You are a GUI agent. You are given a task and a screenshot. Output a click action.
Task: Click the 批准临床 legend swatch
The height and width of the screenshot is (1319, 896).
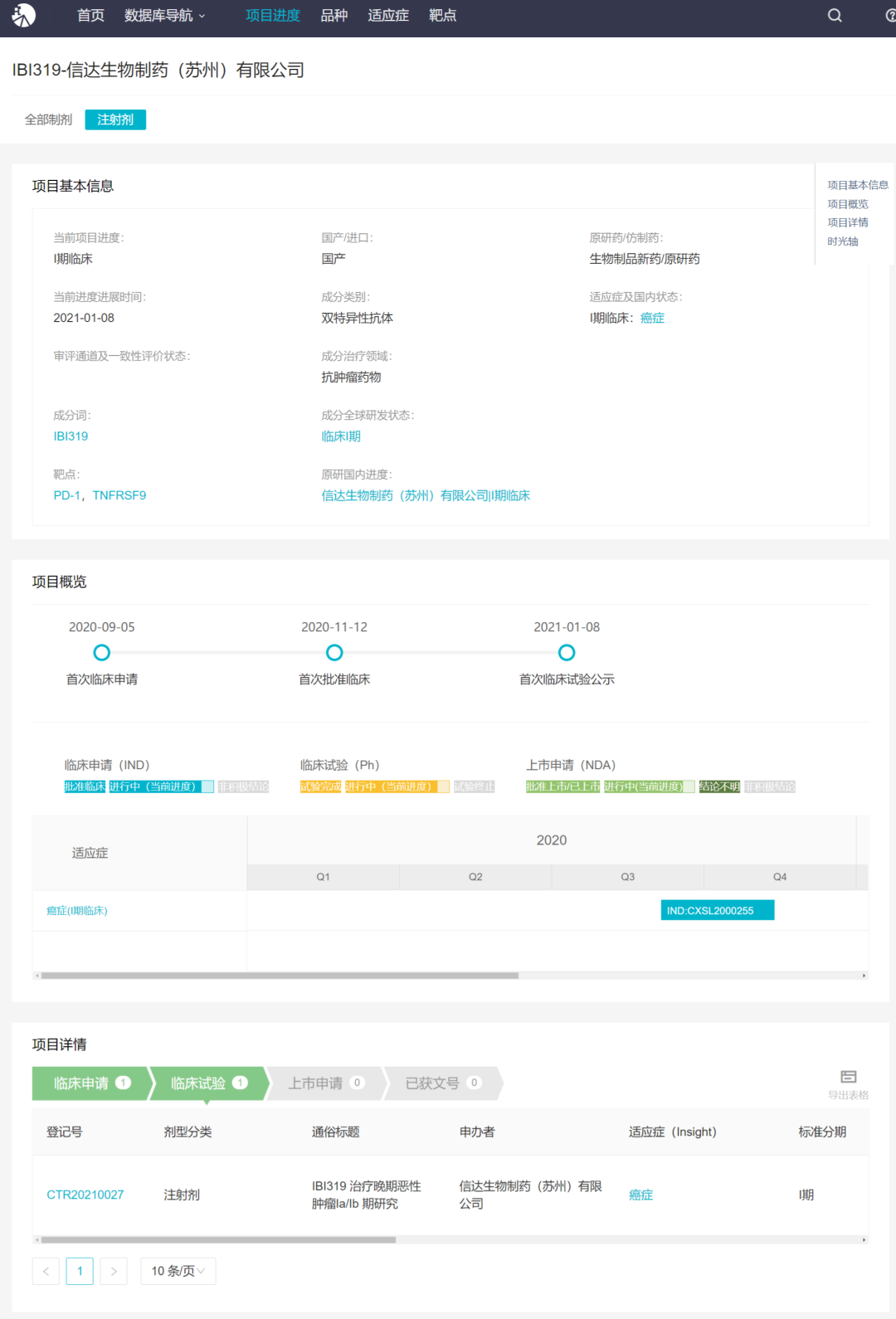[x=85, y=786]
